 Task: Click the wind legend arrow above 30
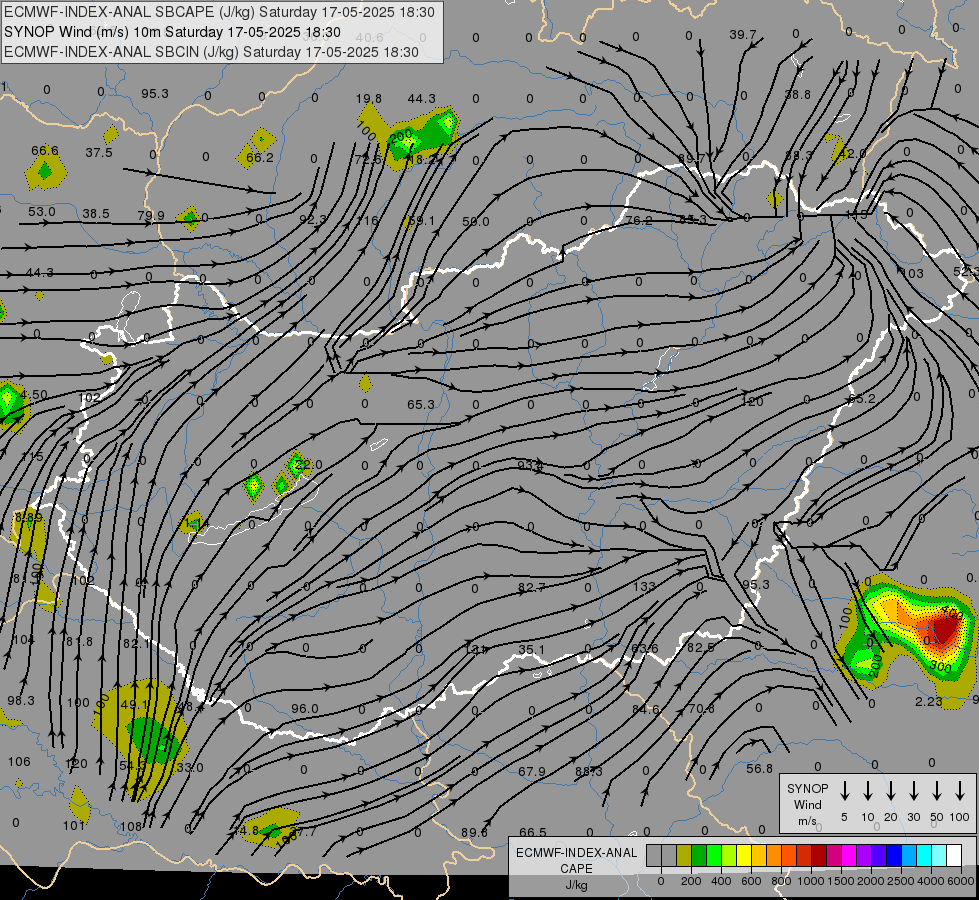[913, 791]
